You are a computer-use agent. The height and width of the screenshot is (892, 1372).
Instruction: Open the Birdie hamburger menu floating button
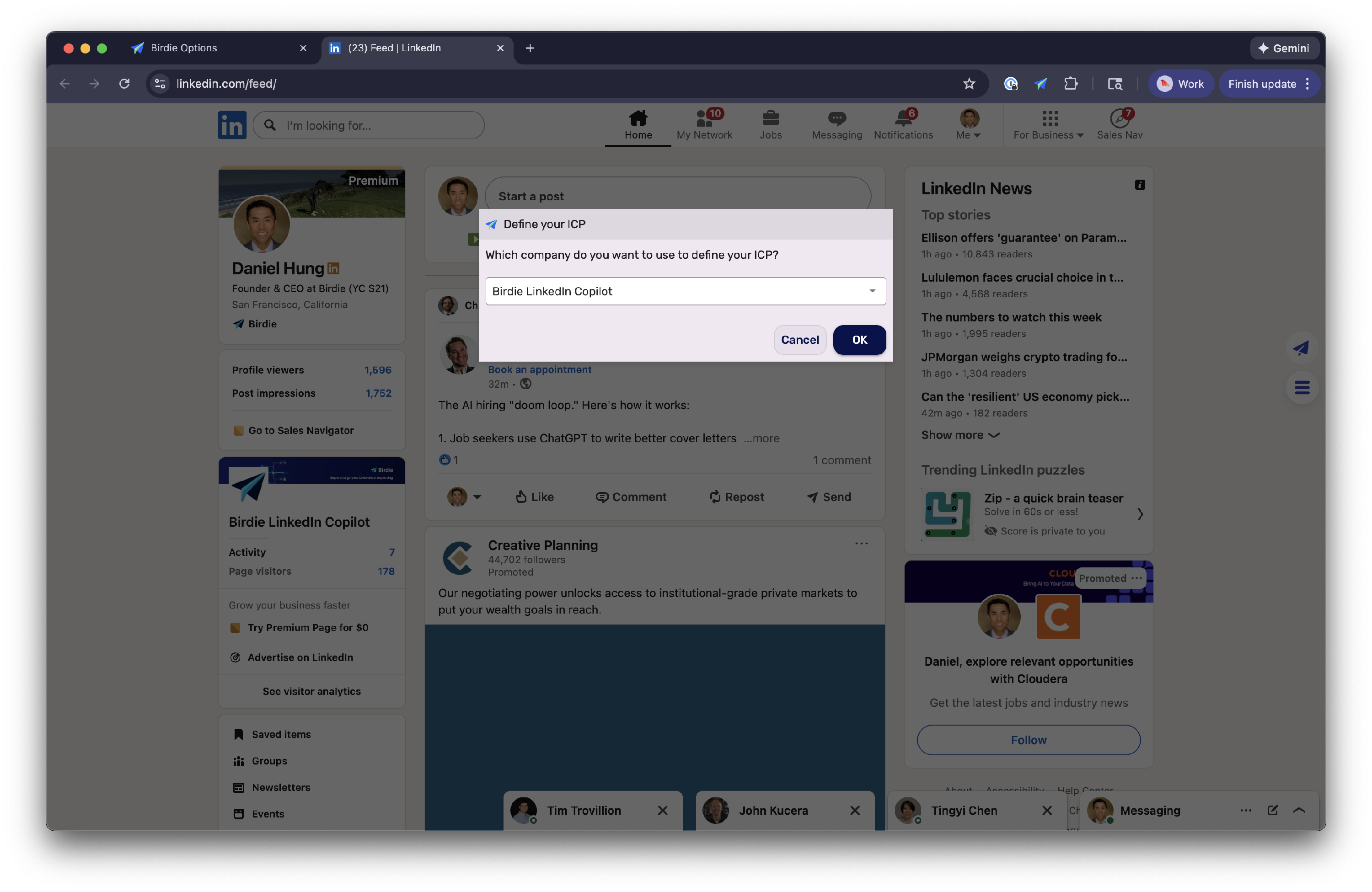coord(1301,388)
